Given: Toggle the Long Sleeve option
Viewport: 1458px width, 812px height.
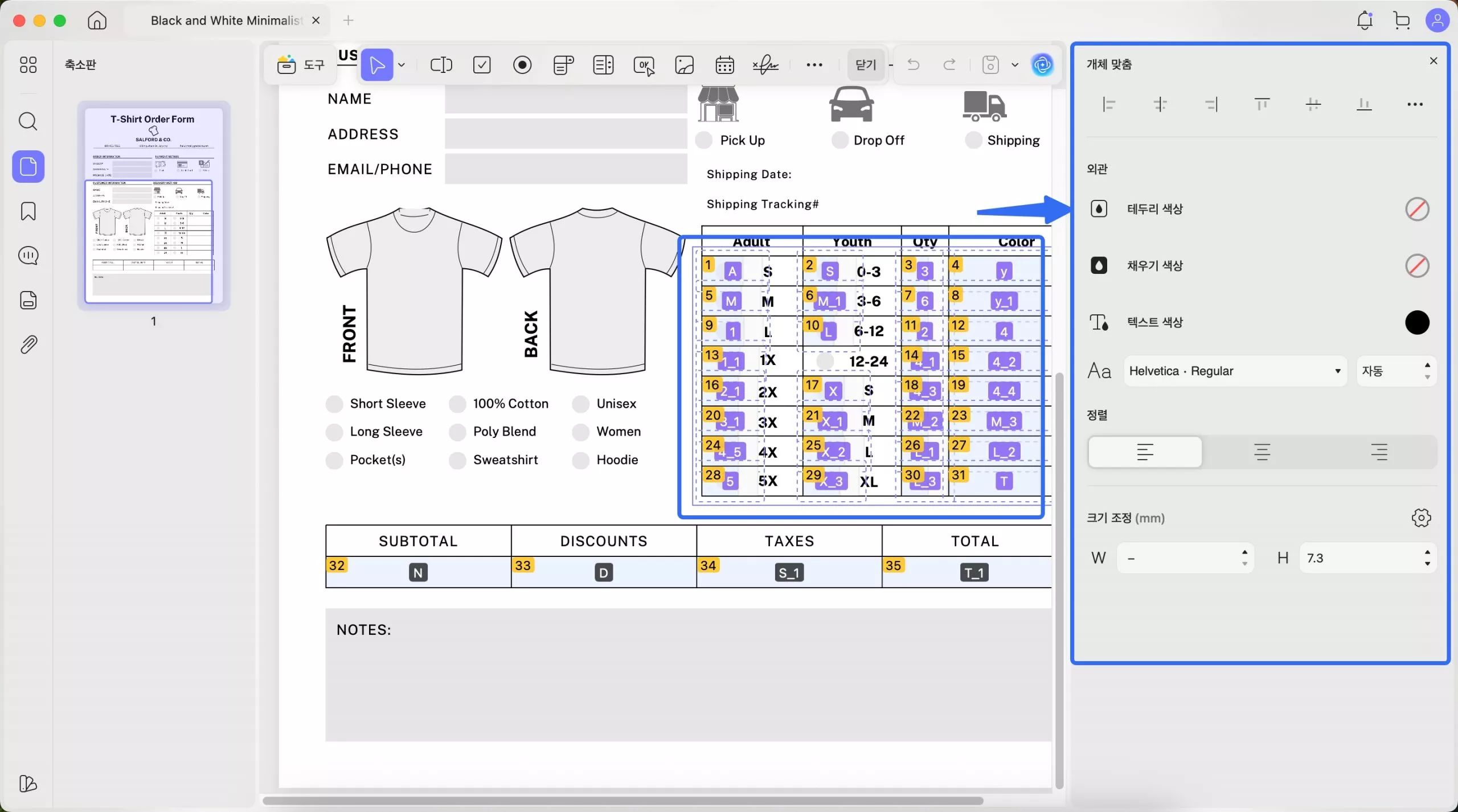Looking at the screenshot, I should pos(334,432).
